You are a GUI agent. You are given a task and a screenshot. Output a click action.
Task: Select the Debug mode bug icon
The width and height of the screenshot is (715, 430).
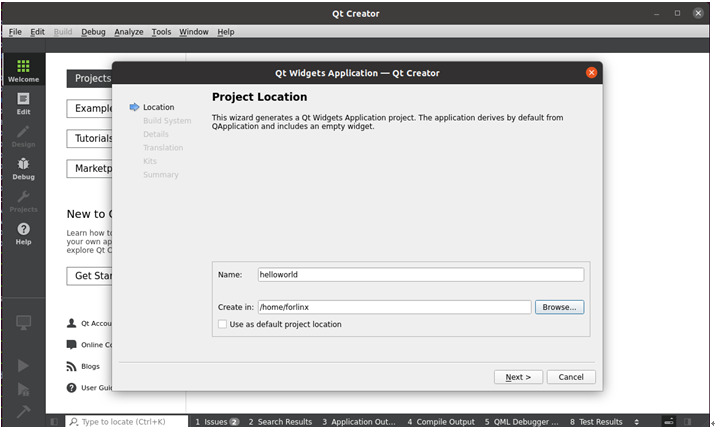click(x=23, y=168)
